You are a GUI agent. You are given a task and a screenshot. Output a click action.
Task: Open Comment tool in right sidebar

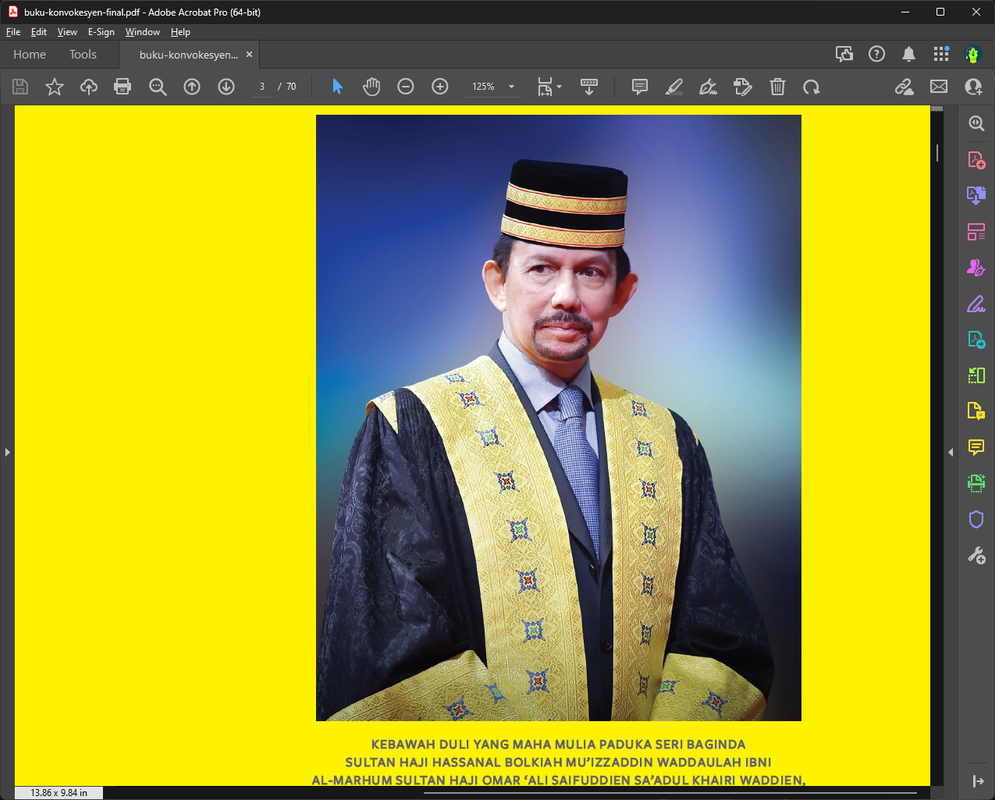click(976, 447)
